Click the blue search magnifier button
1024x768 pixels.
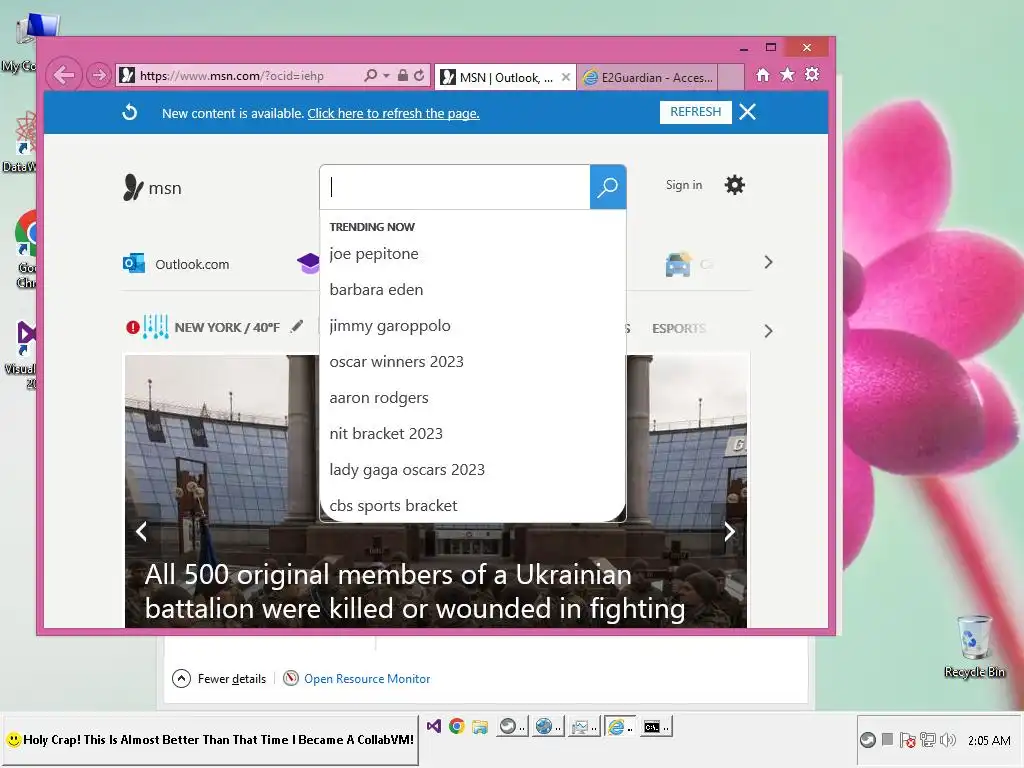tap(608, 187)
